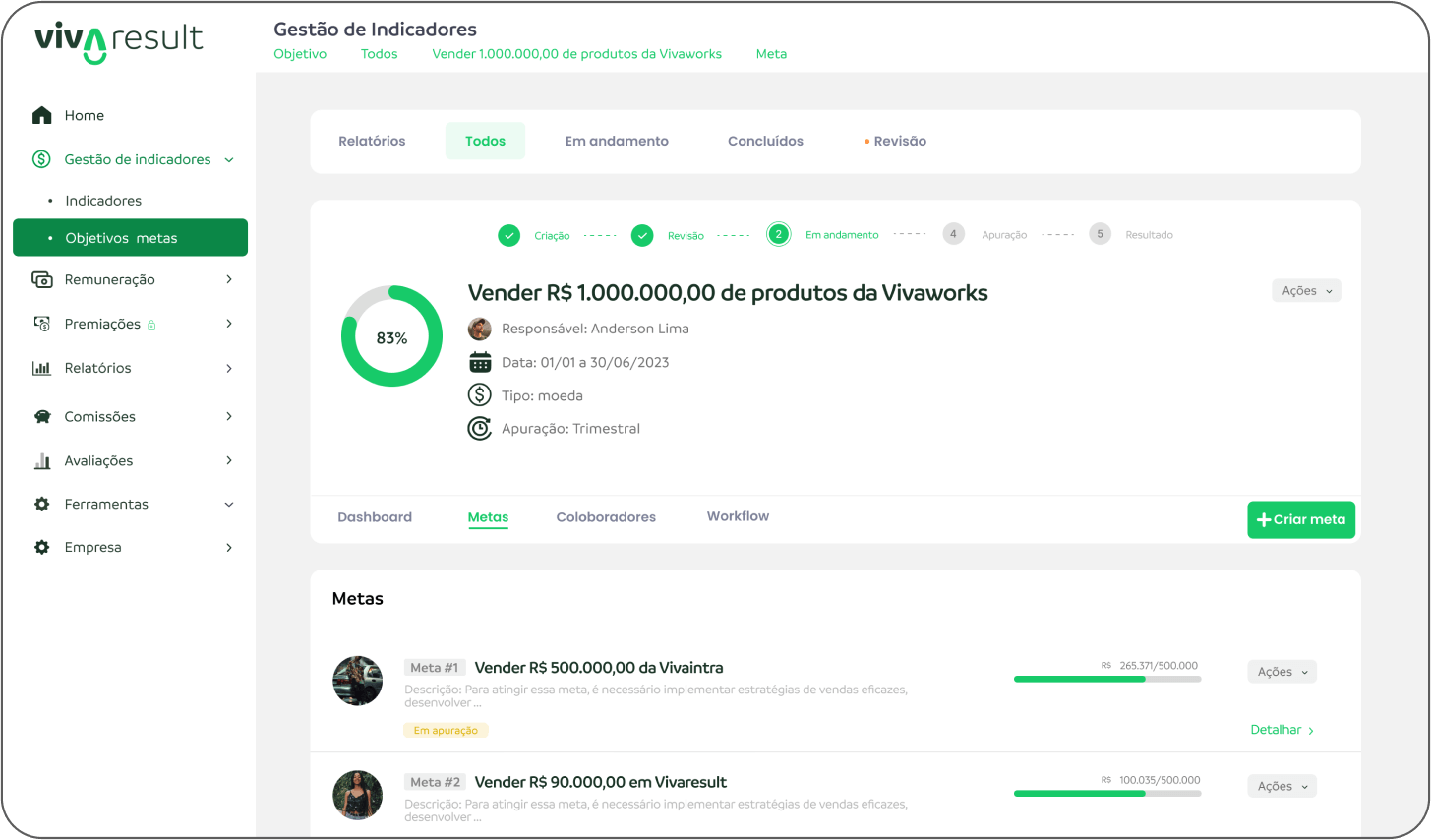Click the Meta #2 user avatar thumbnail
The width and height of the screenshot is (1431, 840).
358,795
